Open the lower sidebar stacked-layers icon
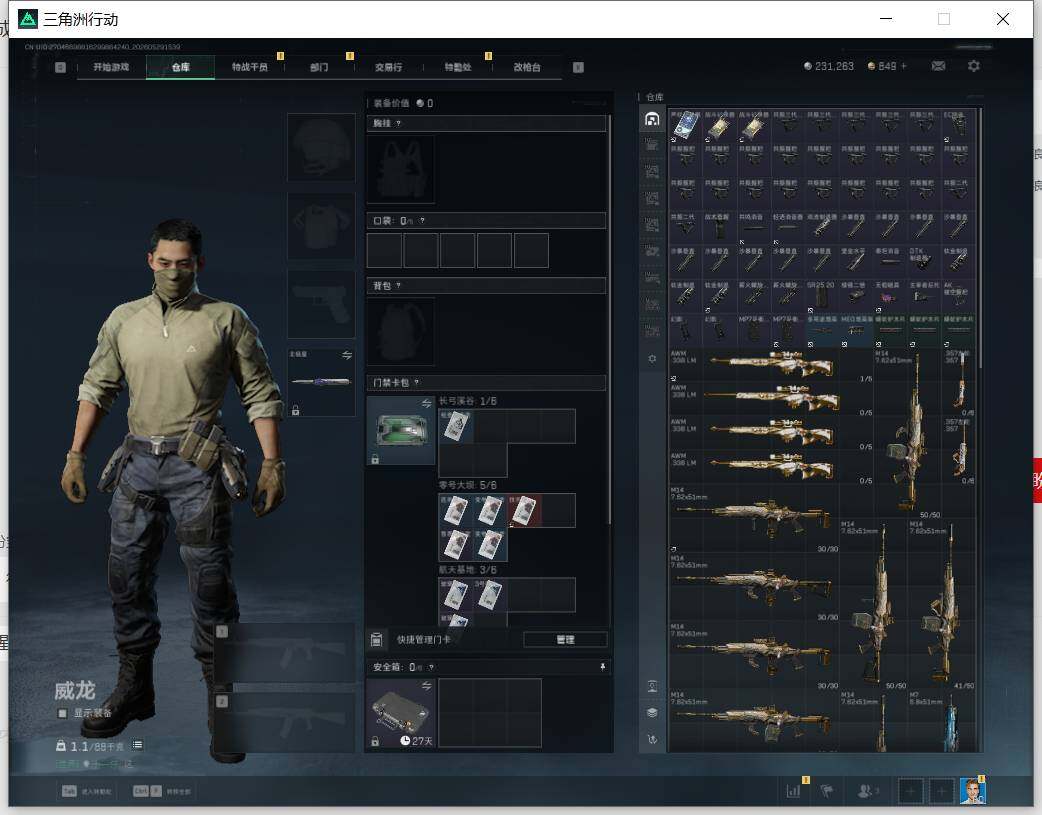 pos(652,713)
